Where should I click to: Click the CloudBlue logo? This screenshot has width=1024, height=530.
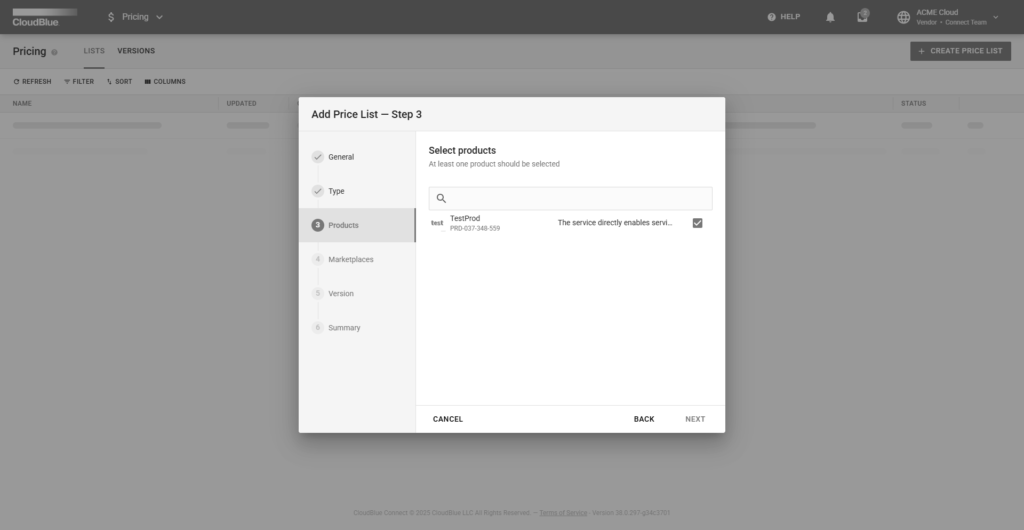tap(44, 17)
